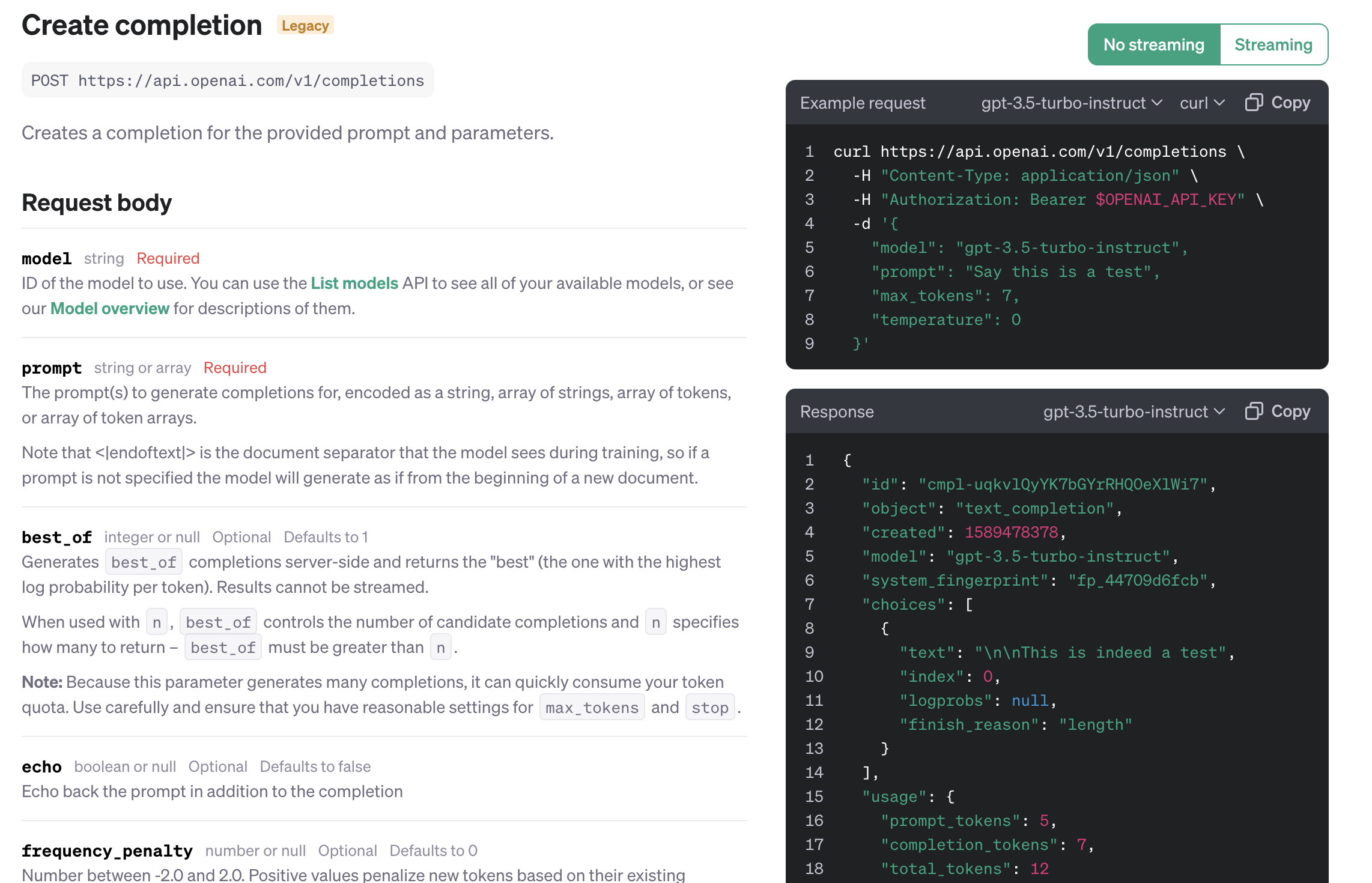Click the model parameter name

47,259
